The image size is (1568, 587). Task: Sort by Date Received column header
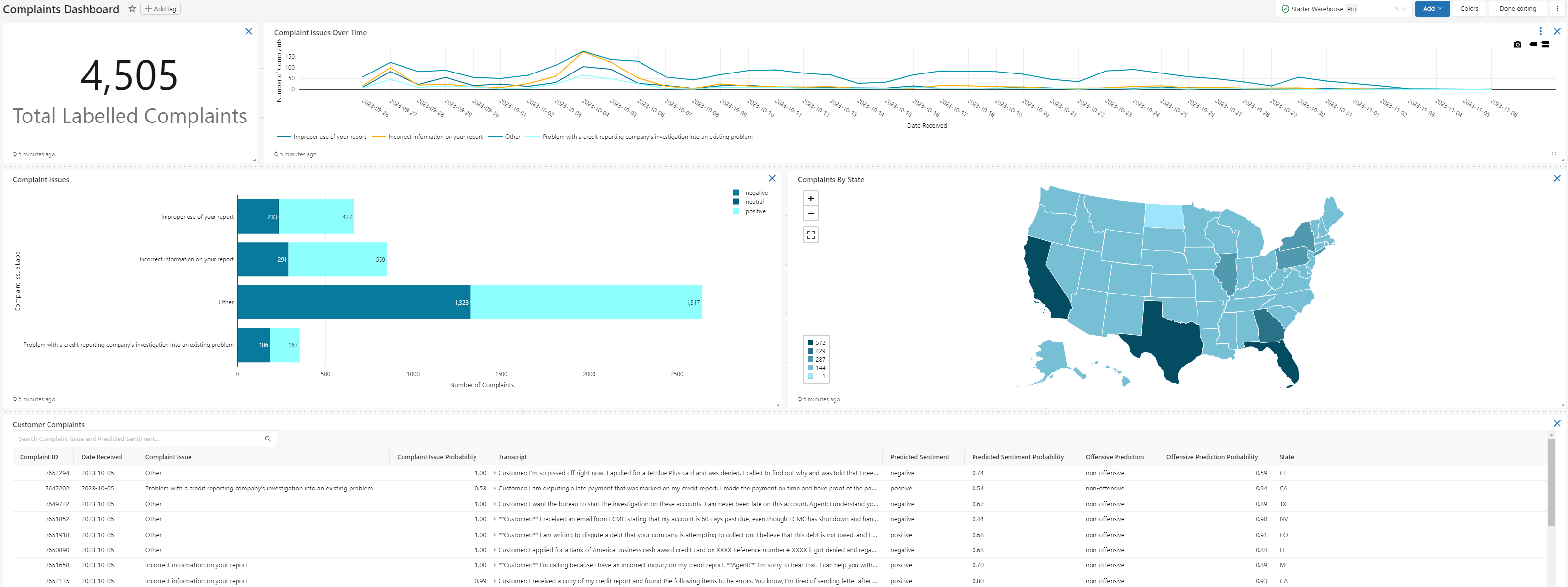(x=102, y=457)
